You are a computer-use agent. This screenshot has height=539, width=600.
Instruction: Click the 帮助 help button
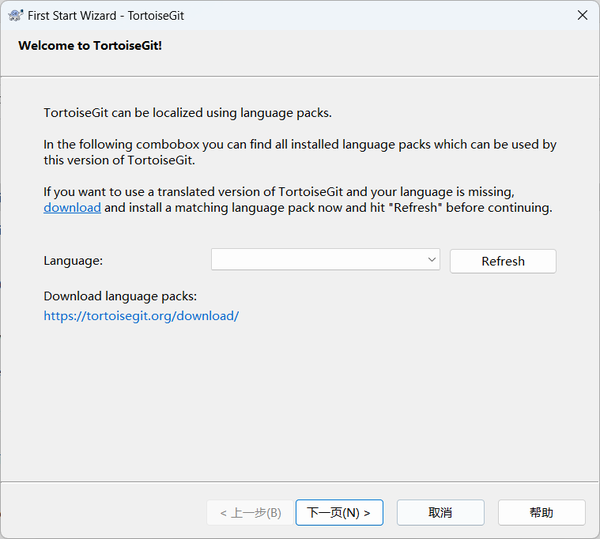[x=541, y=512]
